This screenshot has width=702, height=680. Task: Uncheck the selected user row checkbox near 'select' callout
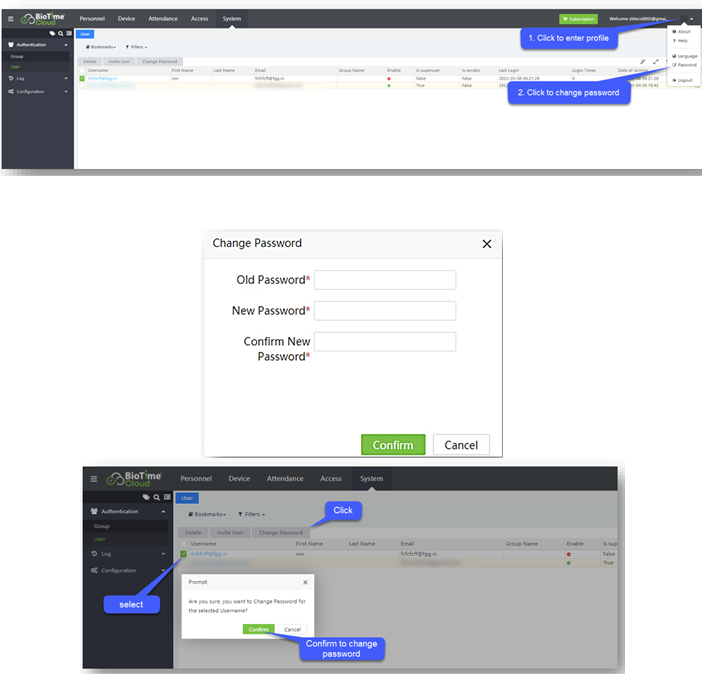pyautogui.click(x=183, y=553)
